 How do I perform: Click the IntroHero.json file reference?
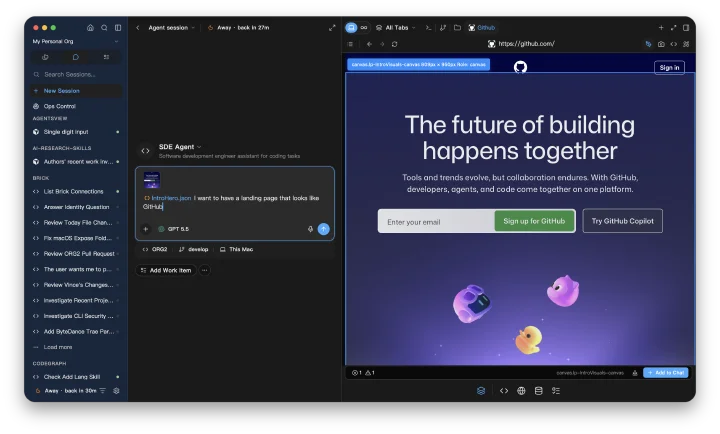pyautogui.click(x=168, y=198)
